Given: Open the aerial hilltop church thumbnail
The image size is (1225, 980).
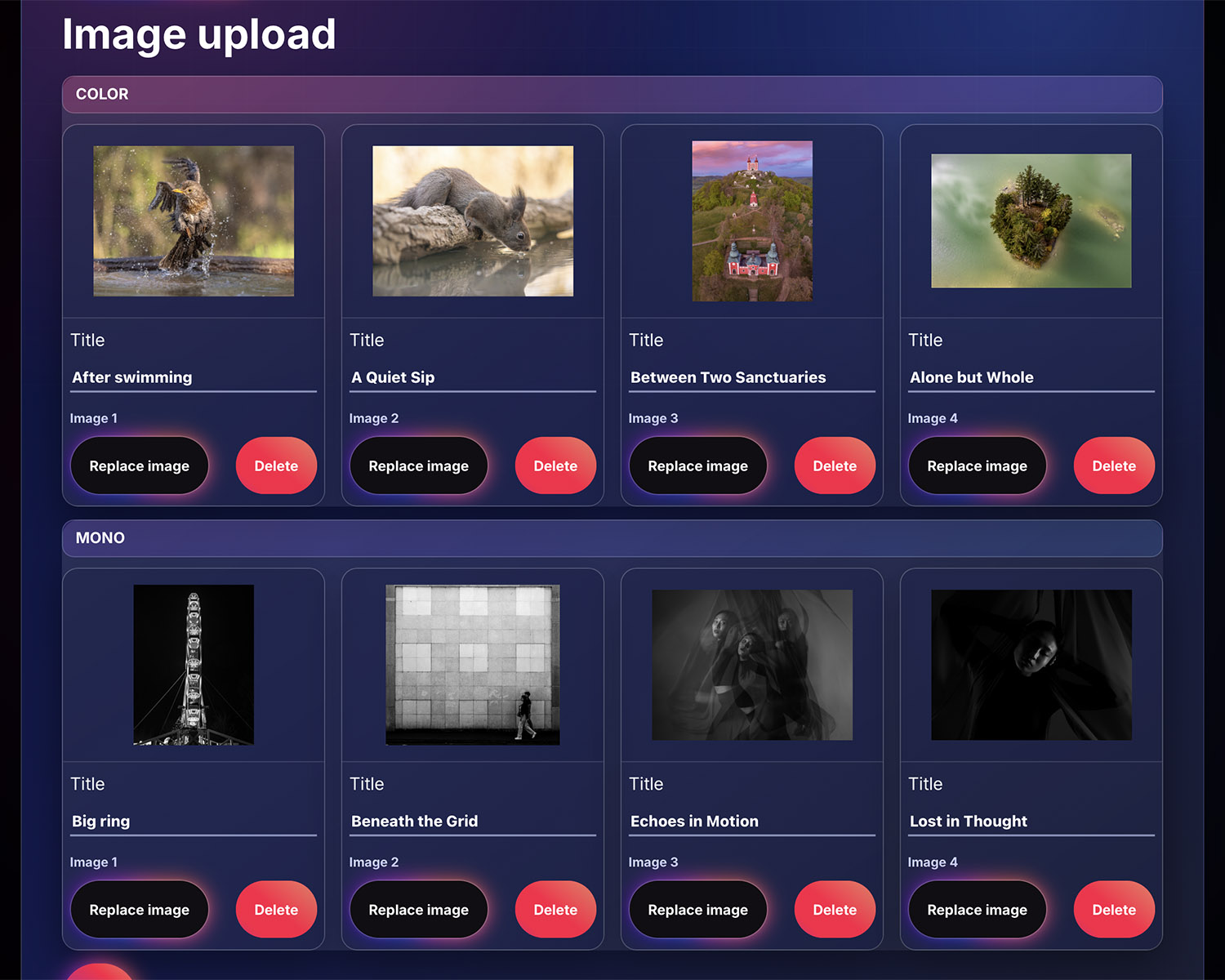Looking at the screenshot, I should click(x=752, y=221).
